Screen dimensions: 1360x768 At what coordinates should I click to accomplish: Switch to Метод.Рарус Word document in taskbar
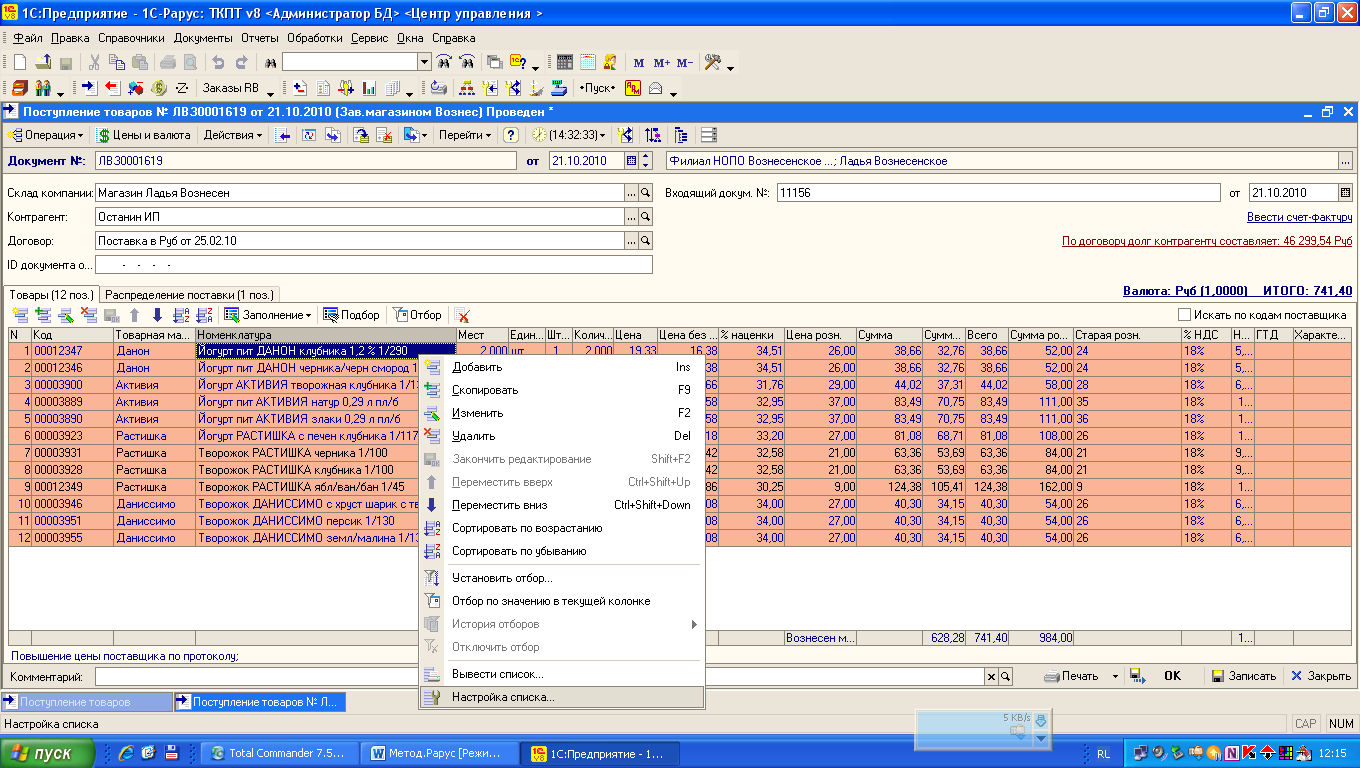click(441, 753)
